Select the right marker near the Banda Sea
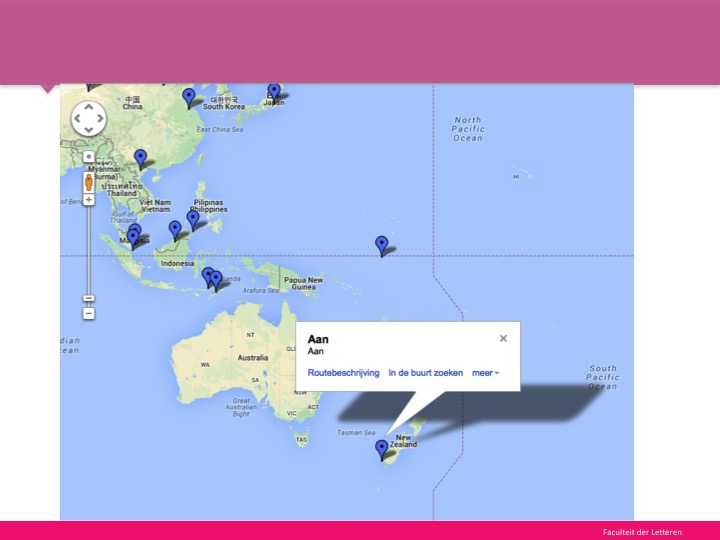The height and width of the screenshot is (540, 720). click(x=216, y=281)
